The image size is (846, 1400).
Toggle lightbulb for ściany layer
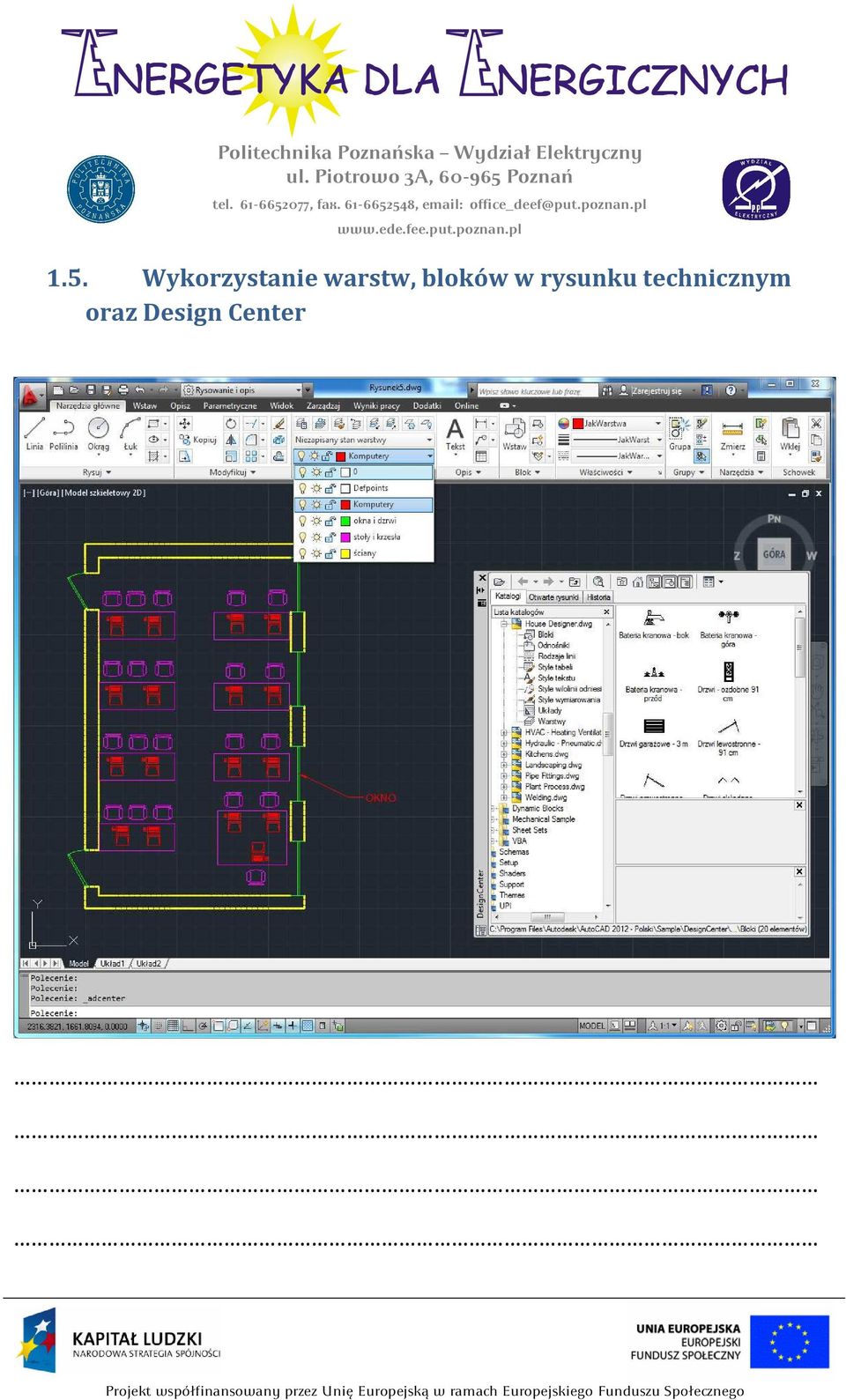pos(302,553)
